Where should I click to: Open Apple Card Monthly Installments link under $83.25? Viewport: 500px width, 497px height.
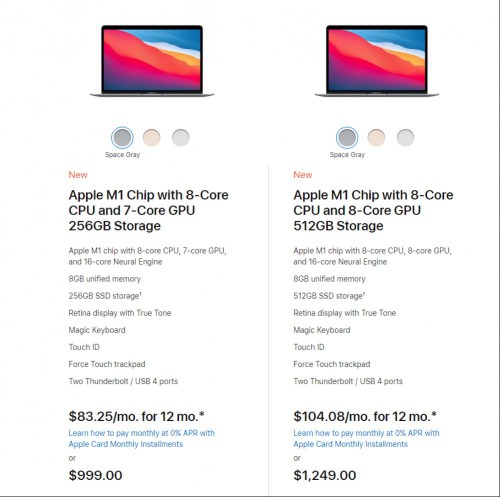(x=142, y=438)
